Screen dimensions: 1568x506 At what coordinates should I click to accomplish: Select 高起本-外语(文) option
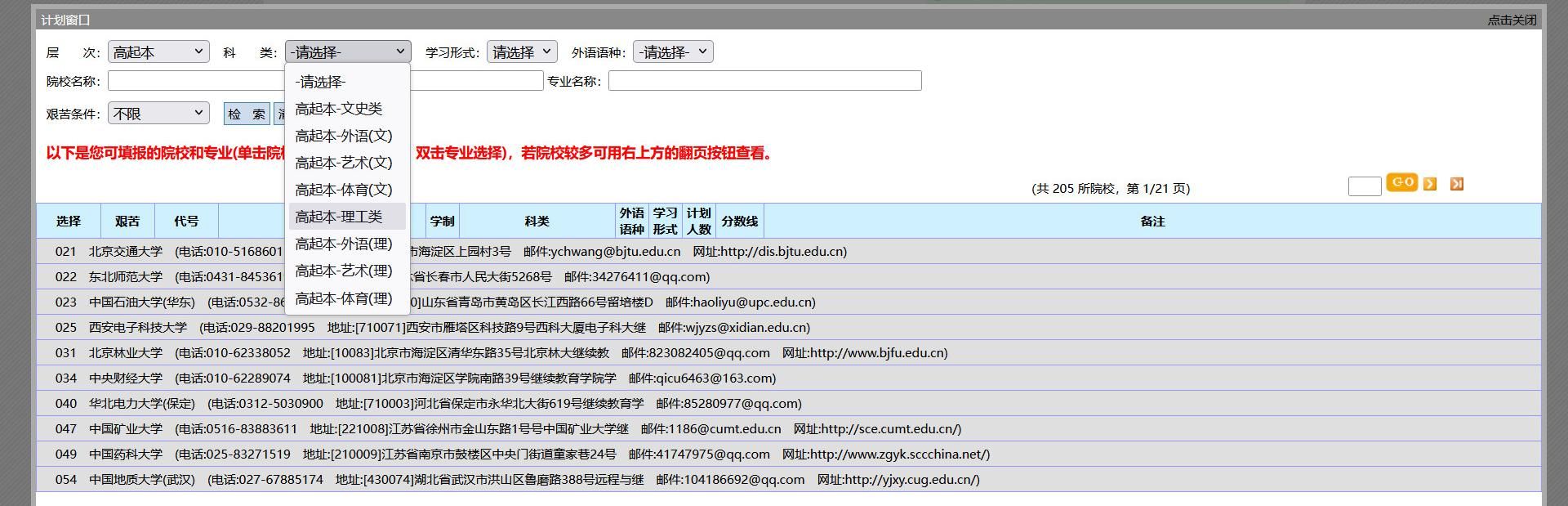pyautogui.click(x=344, y=136)
